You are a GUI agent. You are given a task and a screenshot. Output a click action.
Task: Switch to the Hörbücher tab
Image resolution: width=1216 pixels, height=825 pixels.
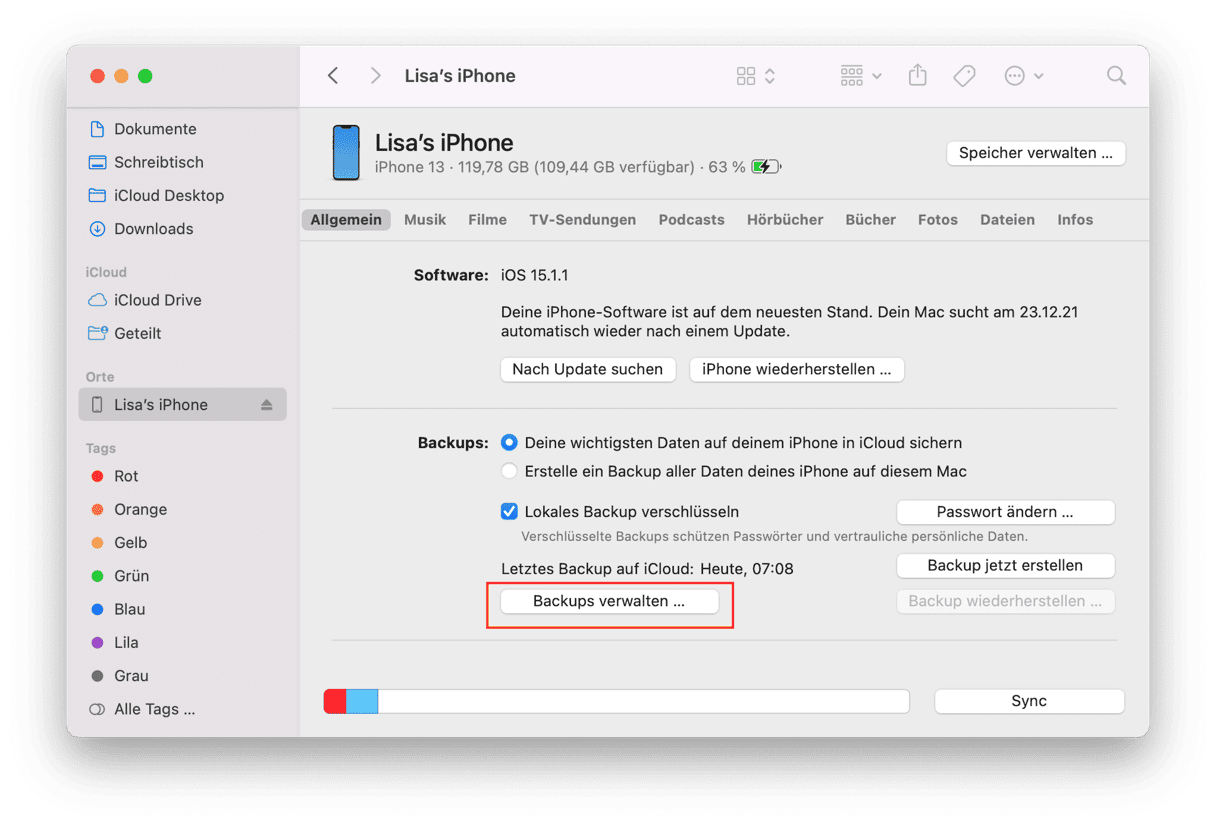(x=785, y=220)
